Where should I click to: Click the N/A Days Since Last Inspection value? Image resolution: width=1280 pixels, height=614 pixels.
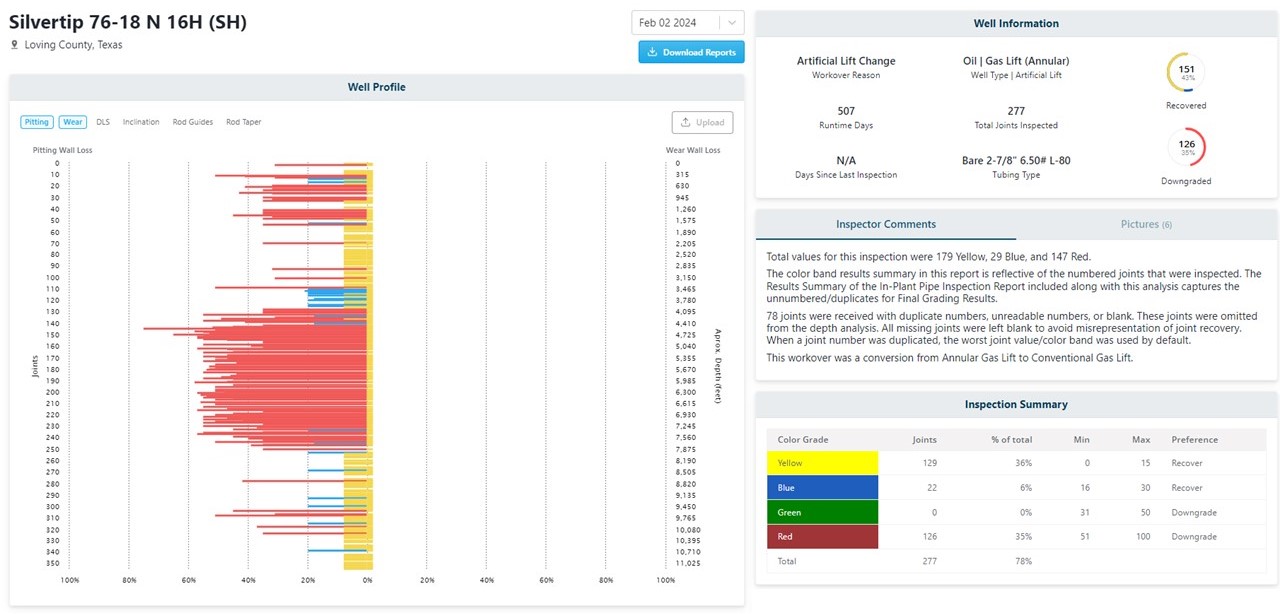click(846, 160)
